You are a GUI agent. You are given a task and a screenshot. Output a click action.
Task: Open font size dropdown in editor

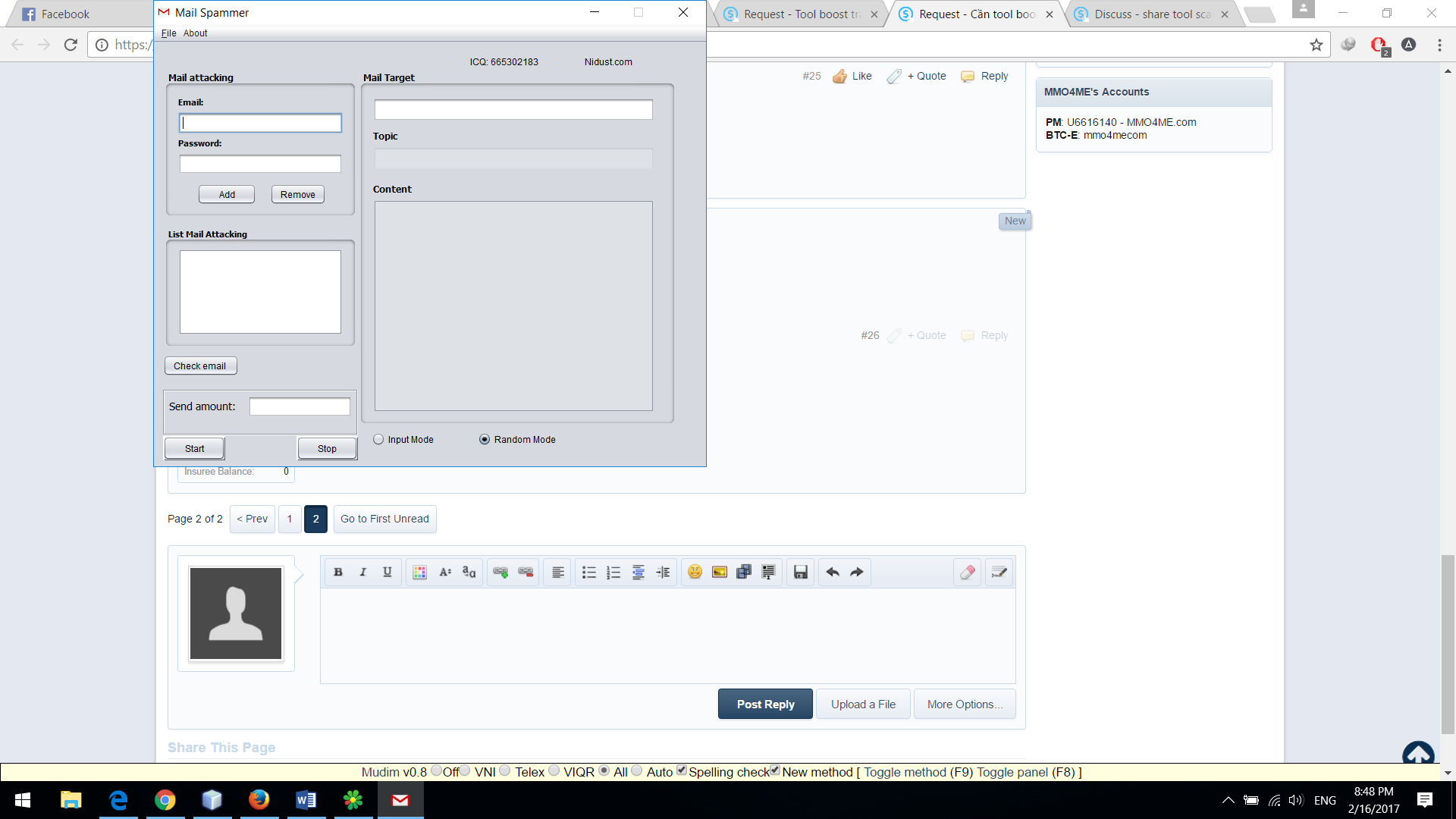pos(445,573)
